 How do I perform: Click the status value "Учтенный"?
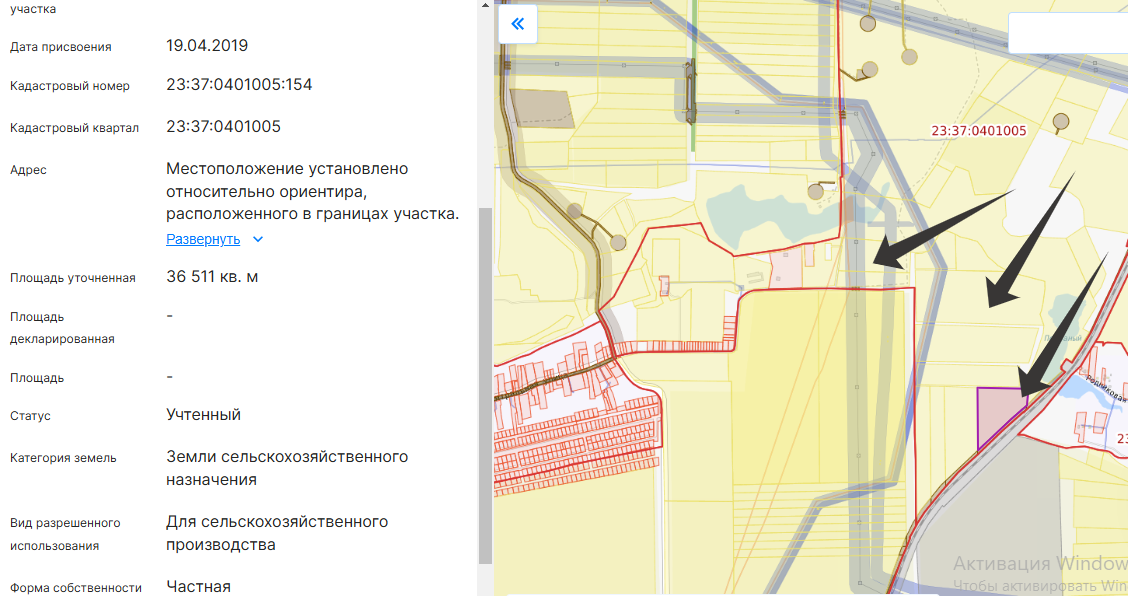click(203, 415)
